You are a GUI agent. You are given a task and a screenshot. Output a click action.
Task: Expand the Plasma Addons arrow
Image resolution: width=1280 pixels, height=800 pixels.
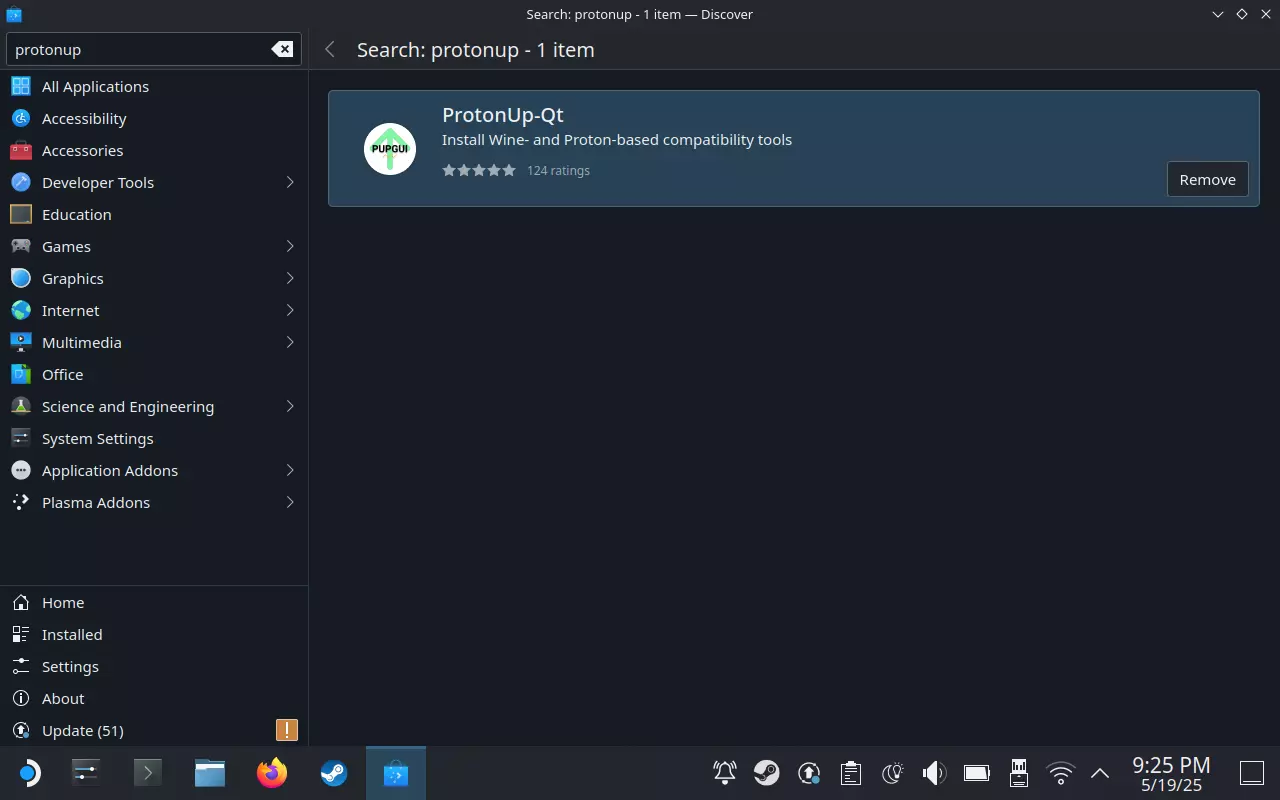(x=290, y=502)
